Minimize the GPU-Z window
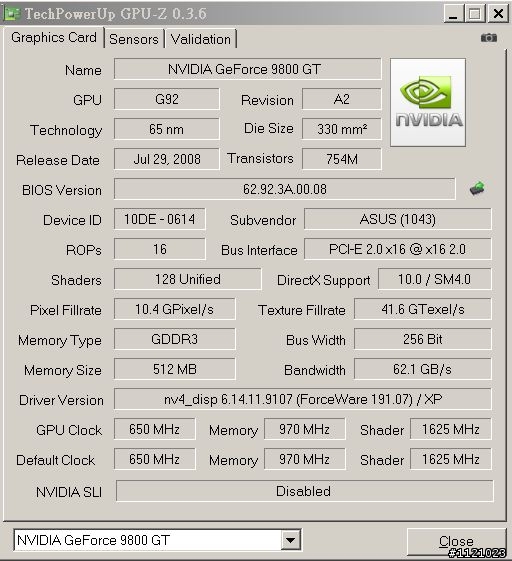The height and width of the screenshot is (561, 512). pyautogui.click(x=453, y=14)
